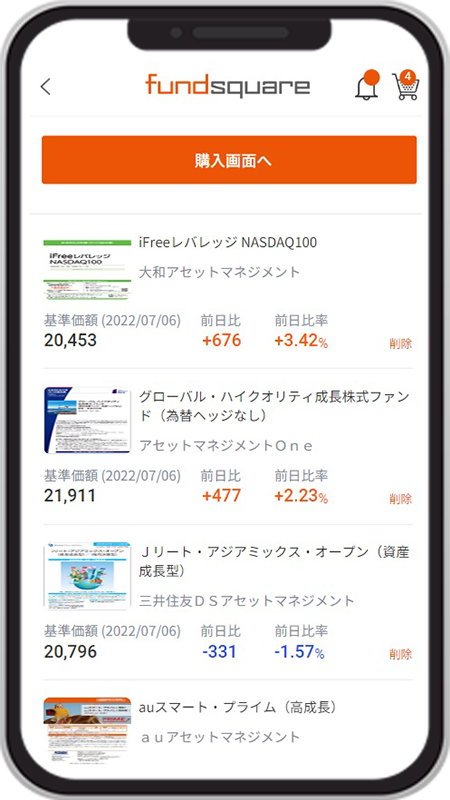The image size is (450, 800).
Task: Click 三井住友DSアセットマネジメント company name
Action: [246, 601]
